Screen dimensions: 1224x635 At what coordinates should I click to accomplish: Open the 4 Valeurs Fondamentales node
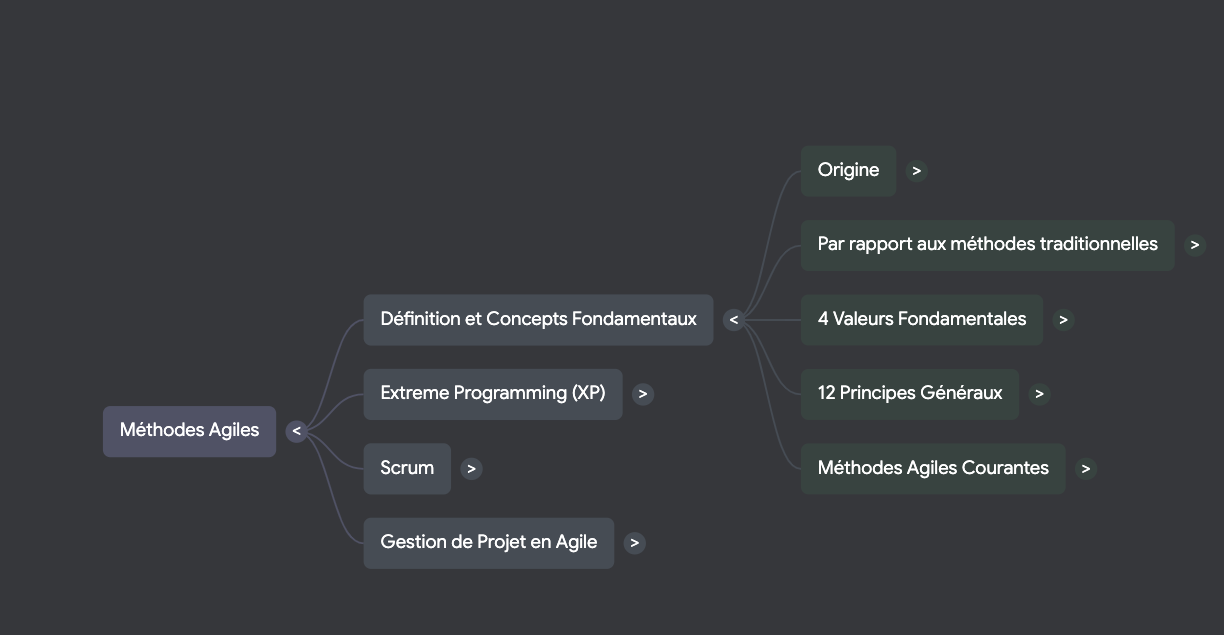pyautogui.click(x=921, y=320)
